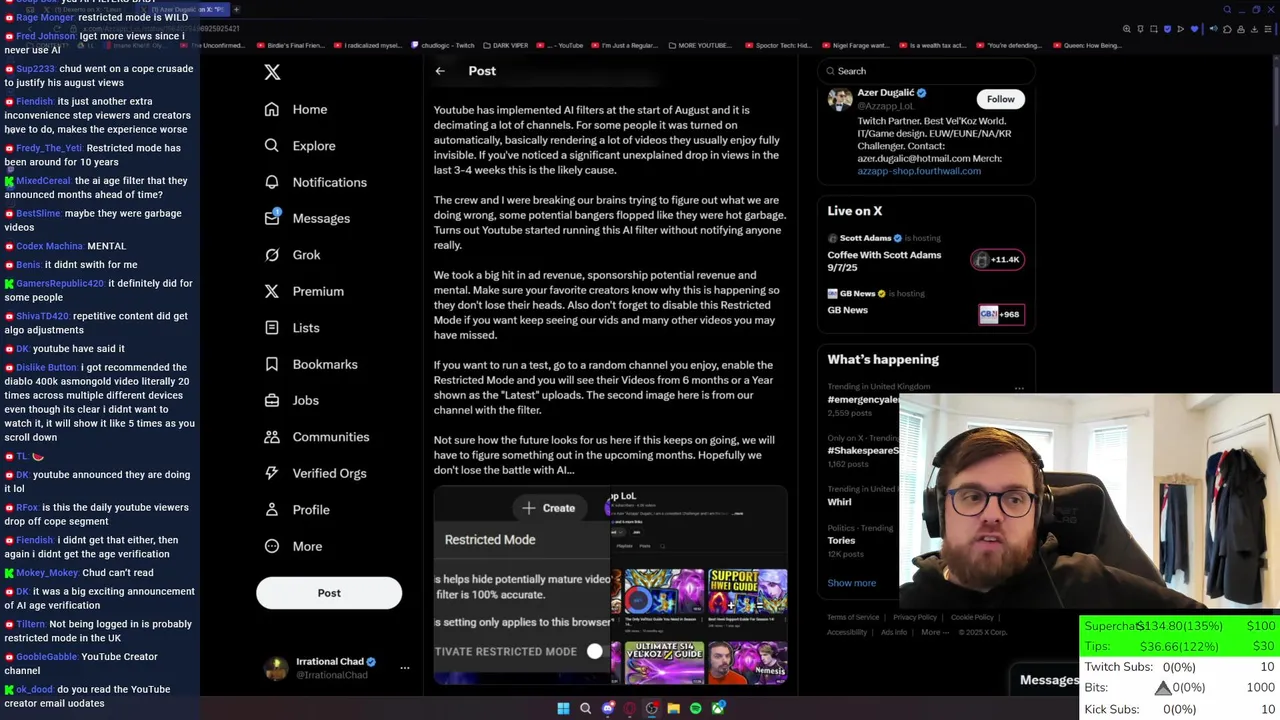
Task: Open Messages in the sidebar
Action: (307, 218)
